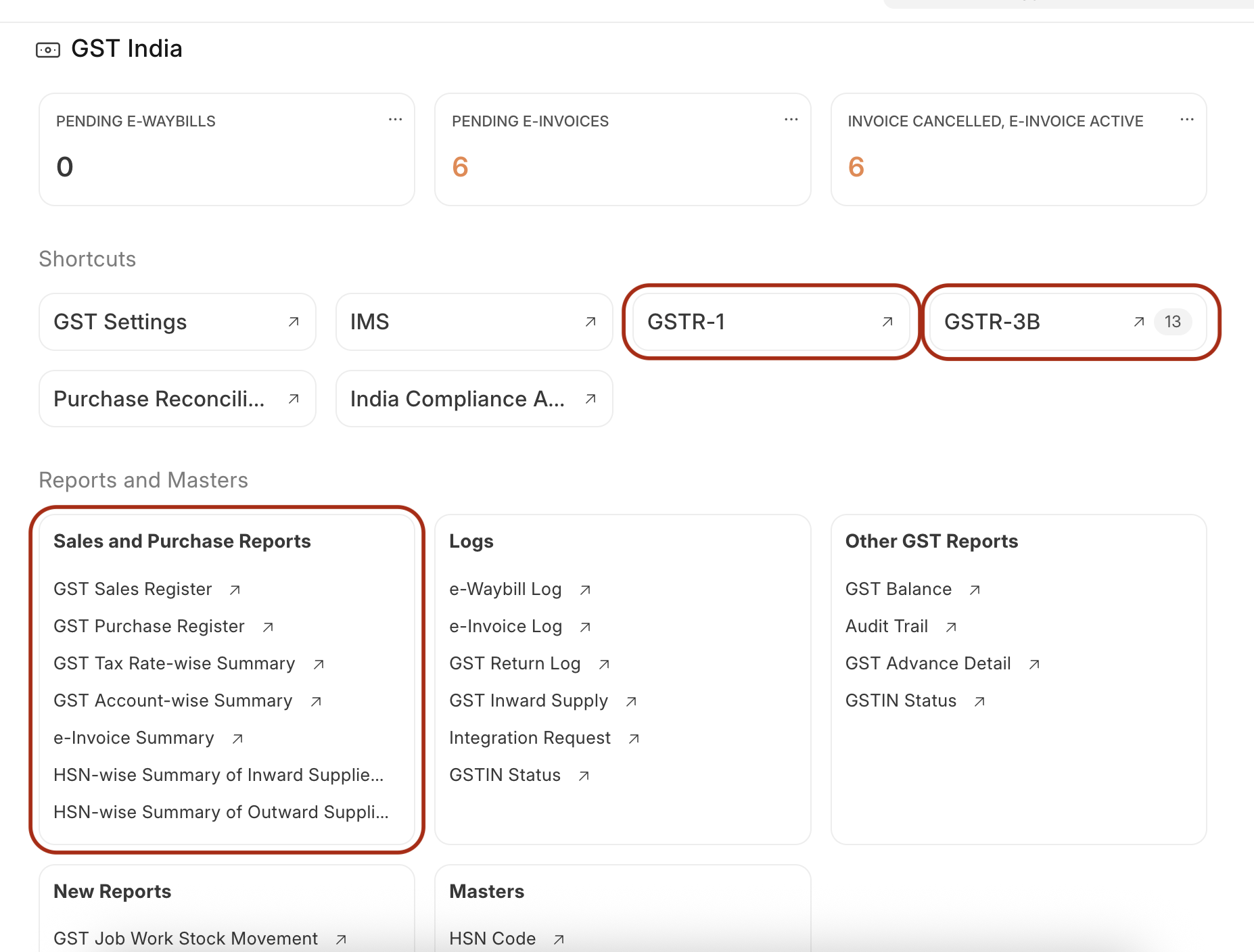
Task: Click the arrow icon on India Compliance Account
Action: pos(590,399)
